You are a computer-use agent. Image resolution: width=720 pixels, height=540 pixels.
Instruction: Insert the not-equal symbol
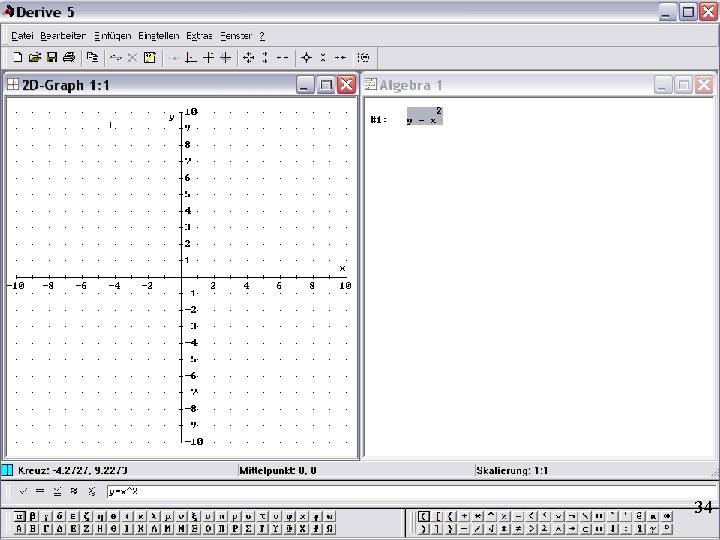tap(518, 529)
